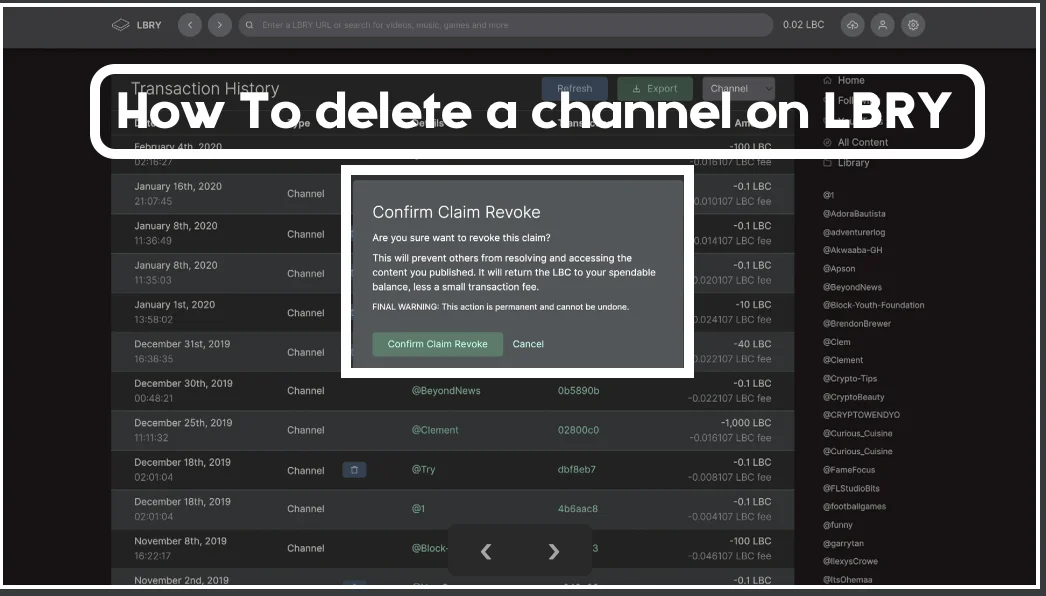Select the -1,000 LBC amount
1046x596 pixels.
tap(746, 423)
